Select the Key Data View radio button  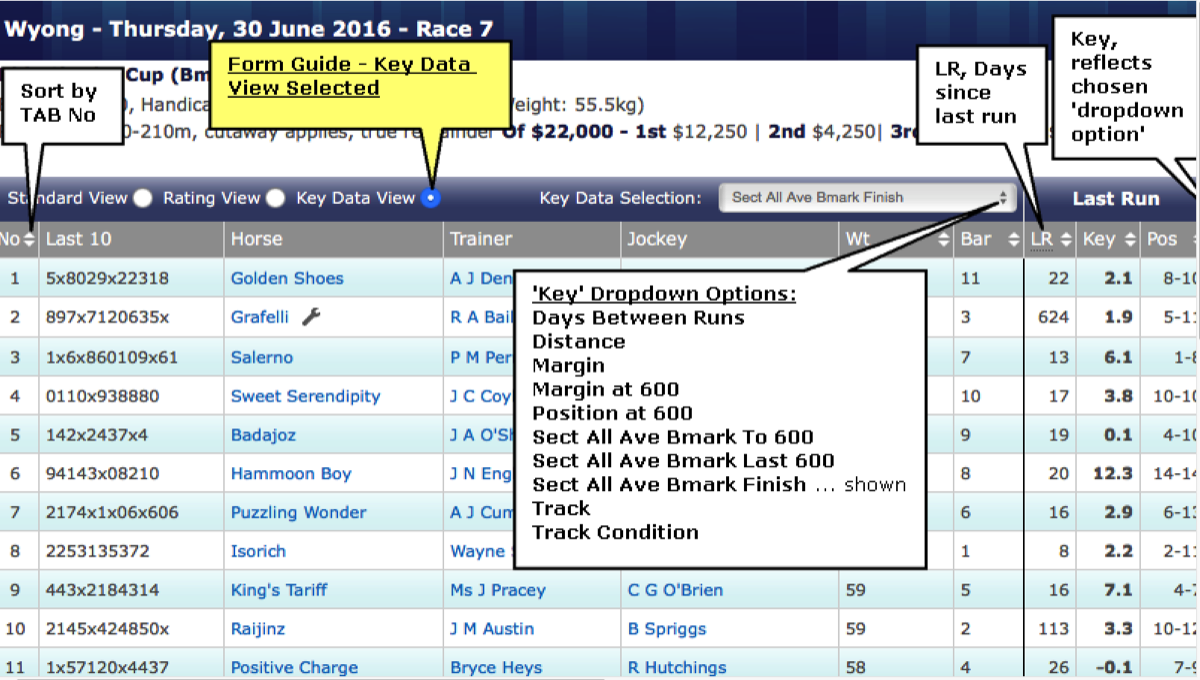click(x=430, y=198)
